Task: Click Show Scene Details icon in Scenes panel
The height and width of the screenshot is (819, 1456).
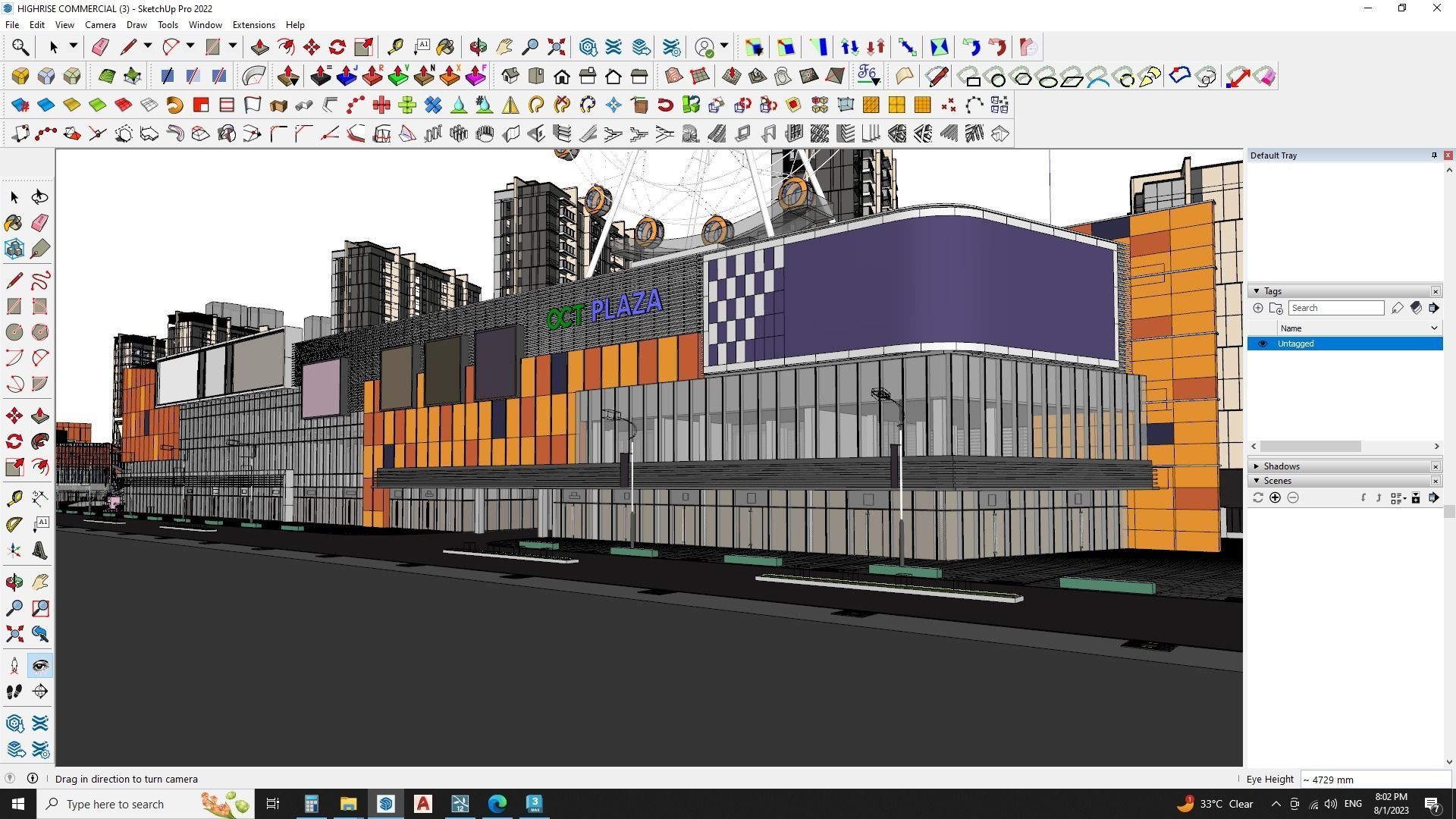Action: coord(1416,497)
